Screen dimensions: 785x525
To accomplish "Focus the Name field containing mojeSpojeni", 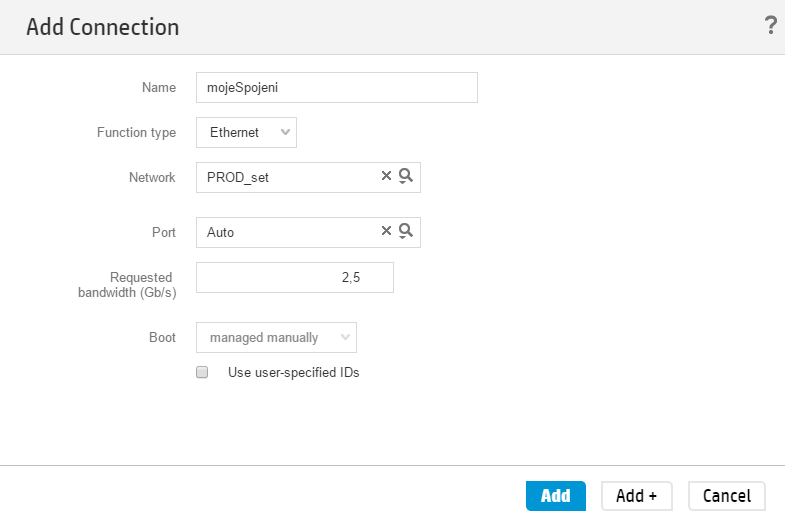I will pos(337,88).
